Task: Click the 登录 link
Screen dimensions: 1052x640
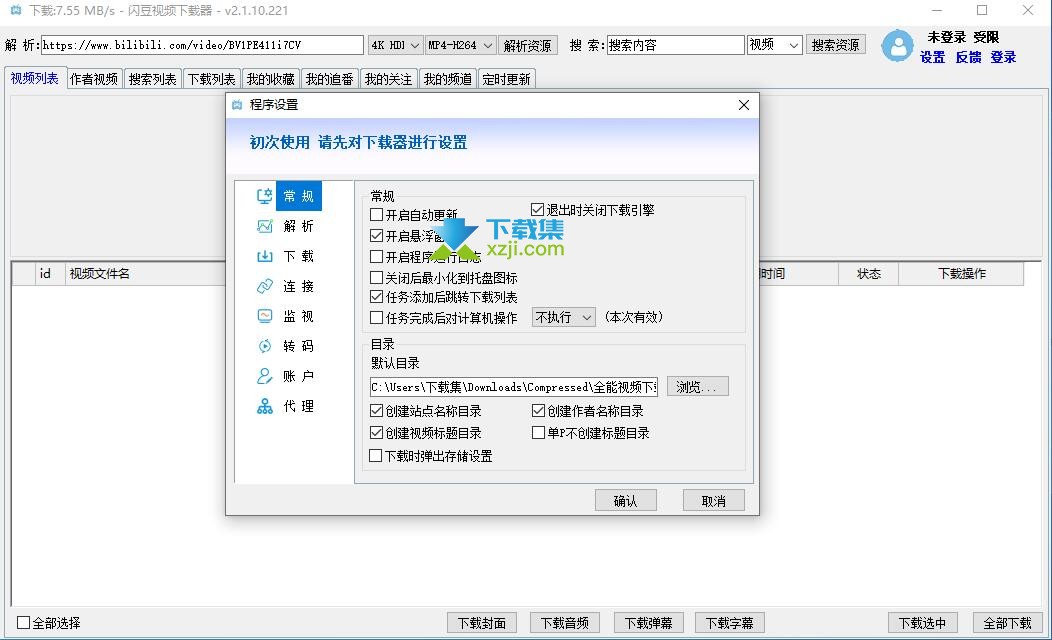Action: [x=1003, y=57]
